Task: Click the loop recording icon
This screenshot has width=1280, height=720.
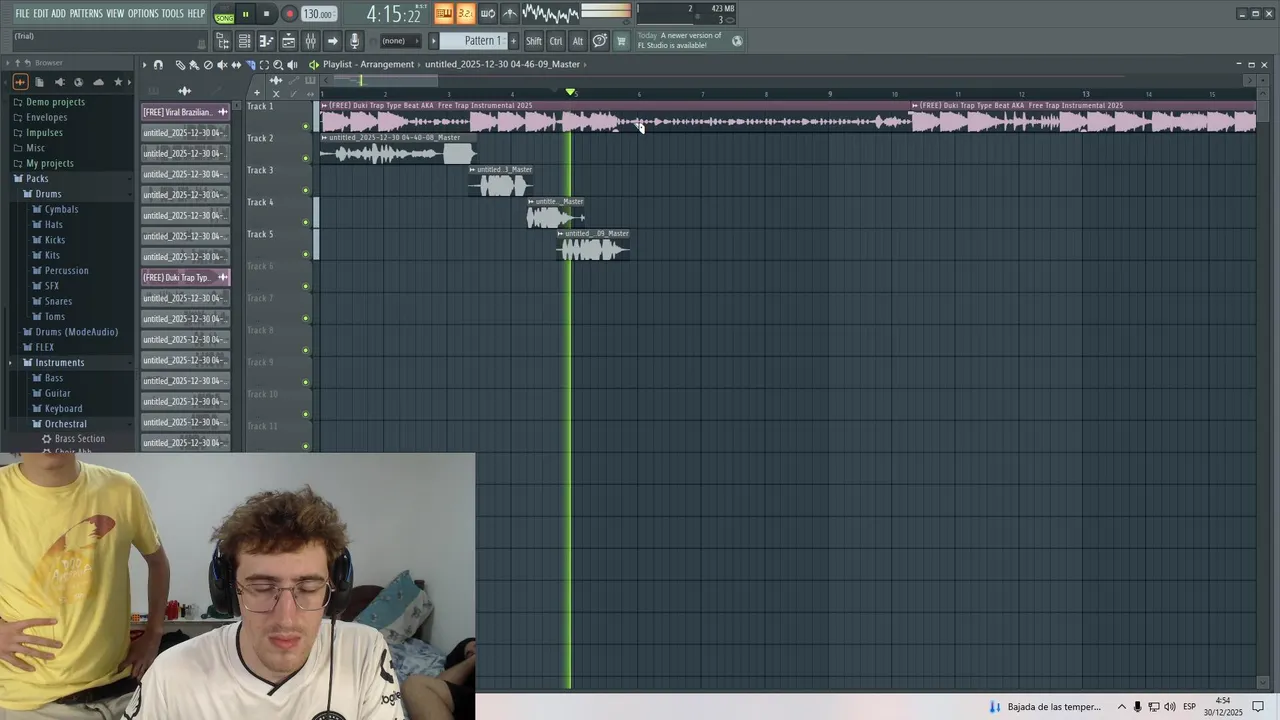Action: click(487, 13)
